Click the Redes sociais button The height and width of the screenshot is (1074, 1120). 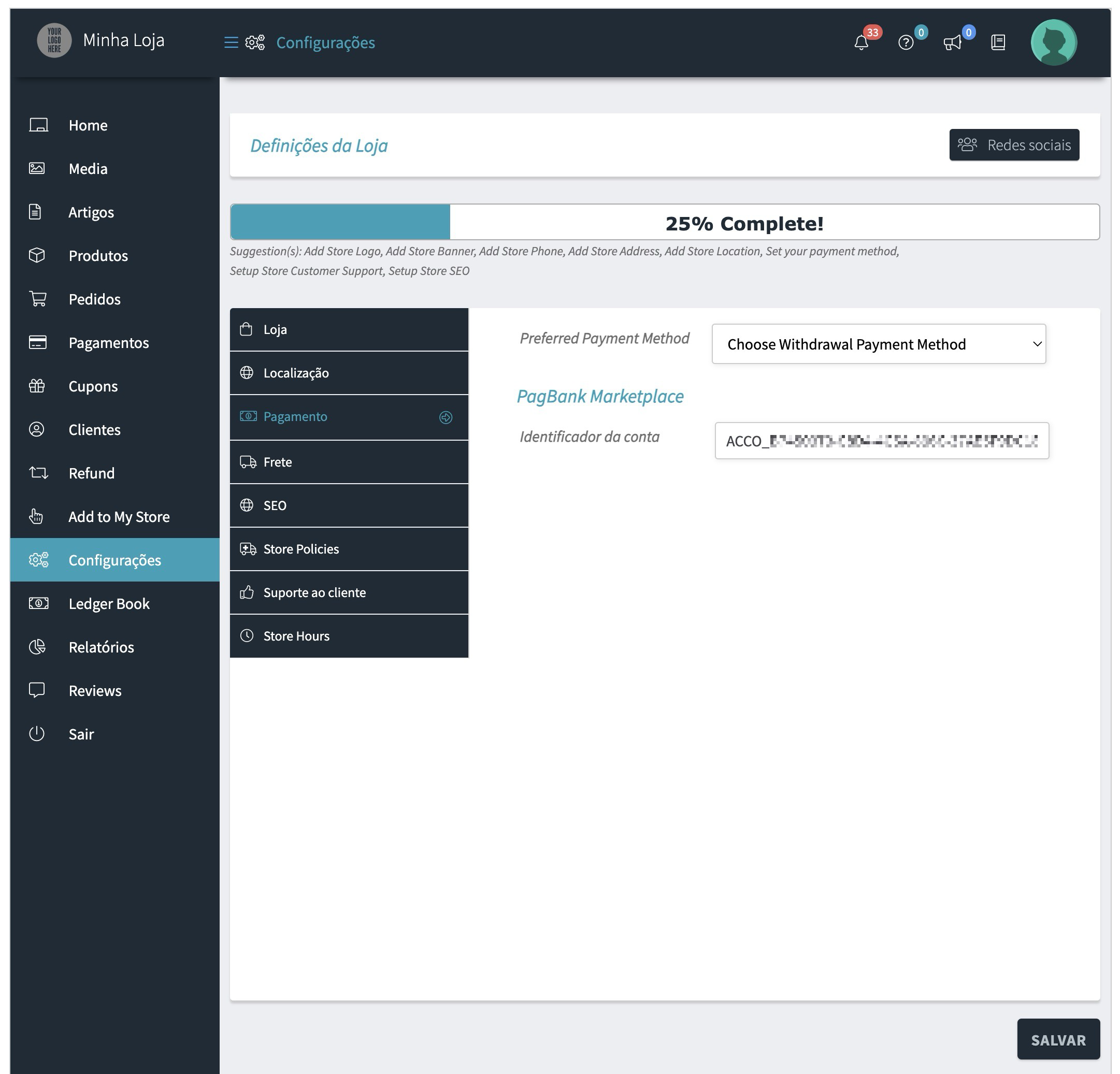(x=1014, y=145)
